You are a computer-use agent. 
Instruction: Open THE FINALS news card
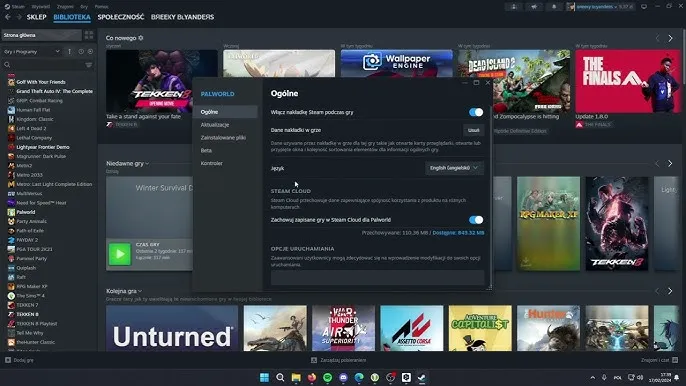(x=628, y=81)
